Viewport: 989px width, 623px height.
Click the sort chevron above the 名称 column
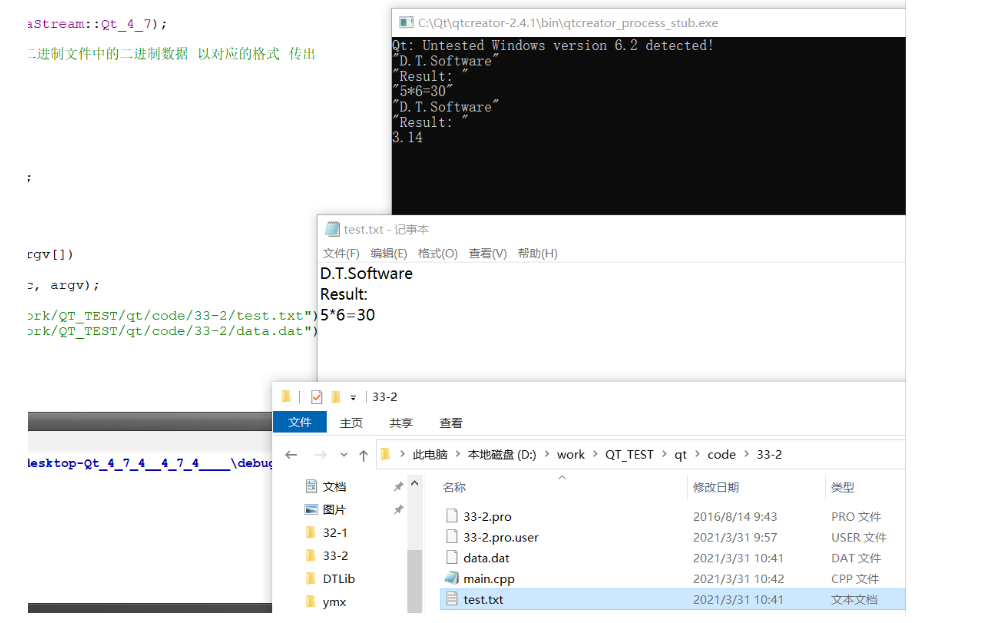(x=561, y=477)
